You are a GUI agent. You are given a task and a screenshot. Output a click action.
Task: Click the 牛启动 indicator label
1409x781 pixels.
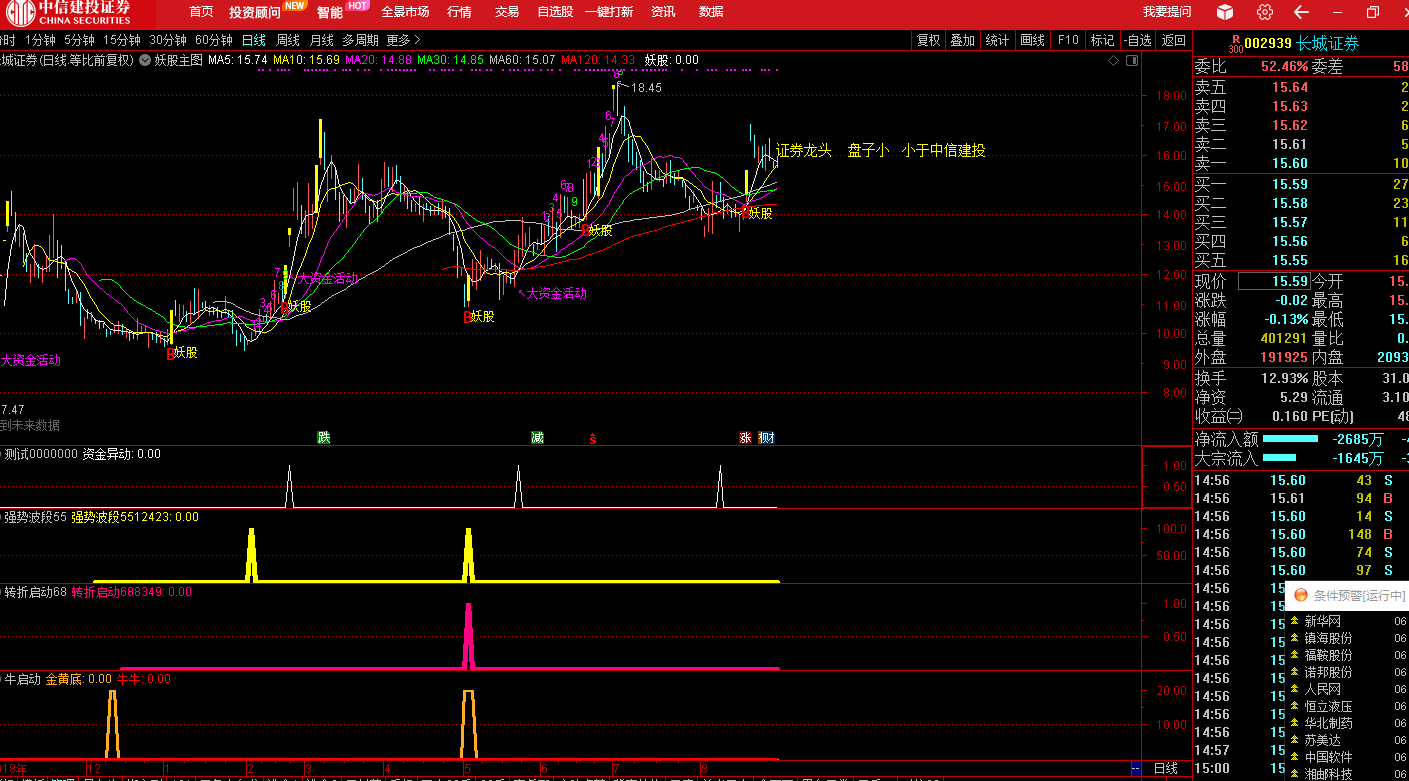(x=22, y=679)
